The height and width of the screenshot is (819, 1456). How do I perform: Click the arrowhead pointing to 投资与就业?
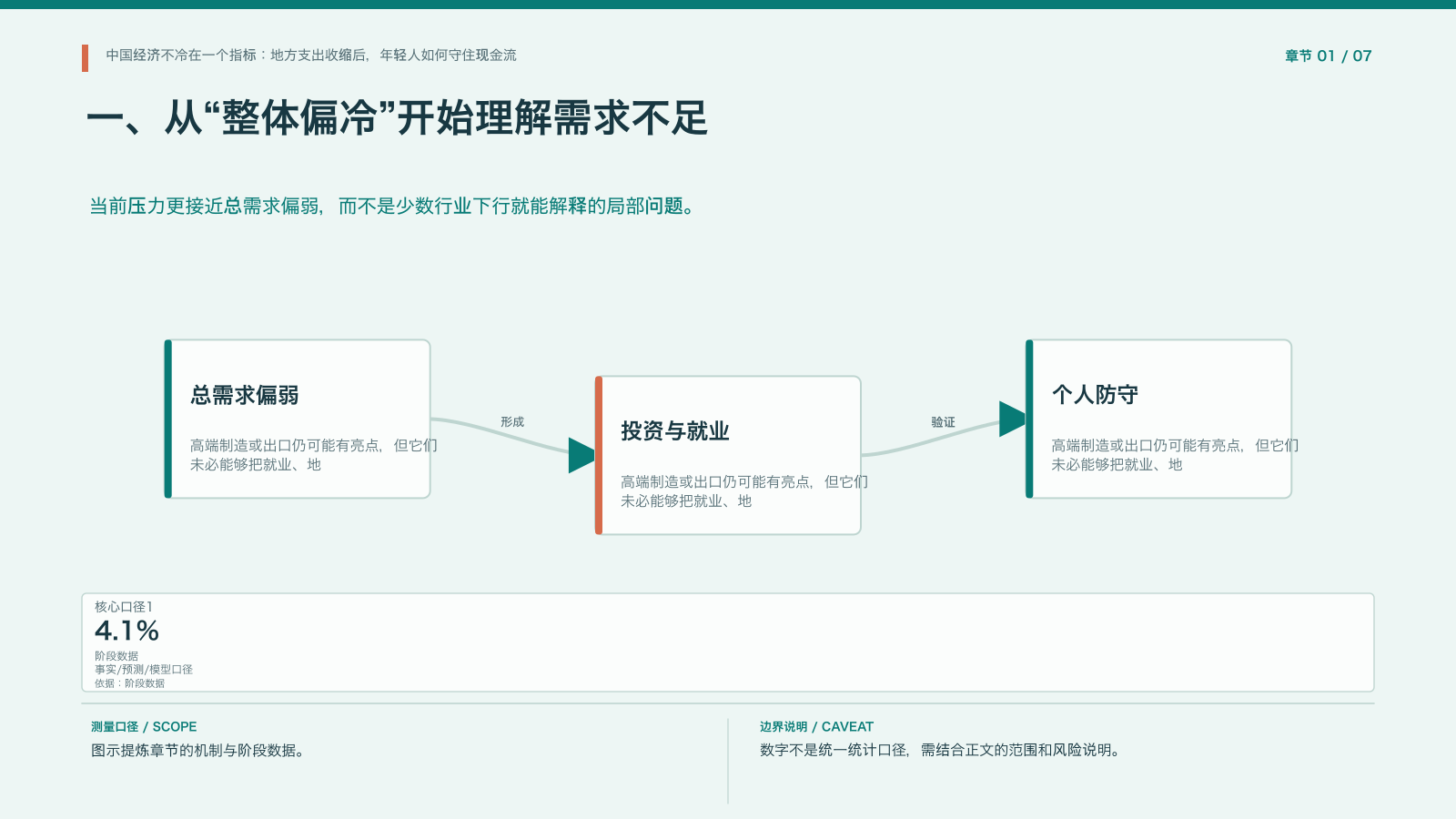click(x=581, y=455)
